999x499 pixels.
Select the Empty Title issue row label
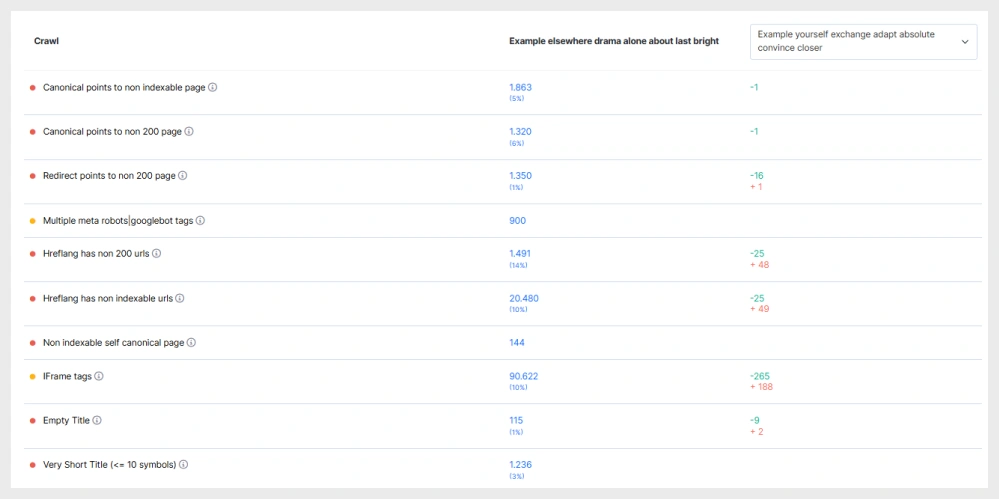tap(66, 420)
